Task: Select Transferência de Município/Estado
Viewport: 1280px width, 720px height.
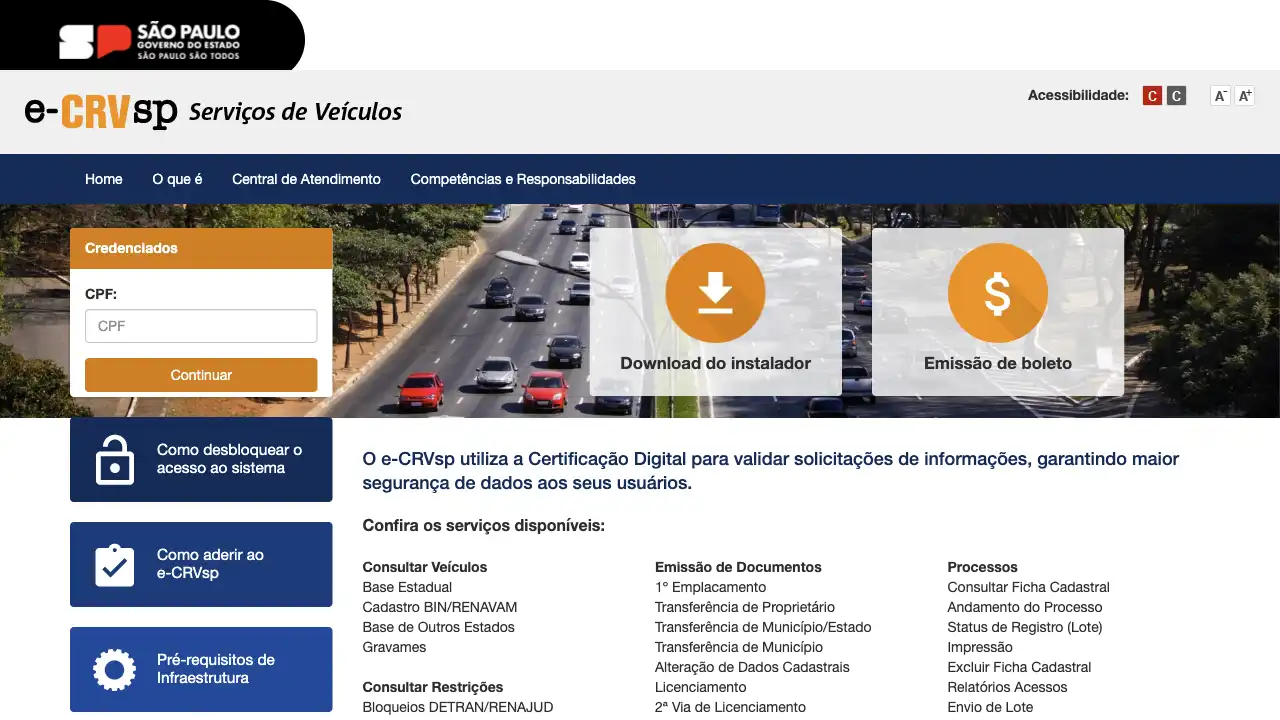Action: click(x=763, y=627)
